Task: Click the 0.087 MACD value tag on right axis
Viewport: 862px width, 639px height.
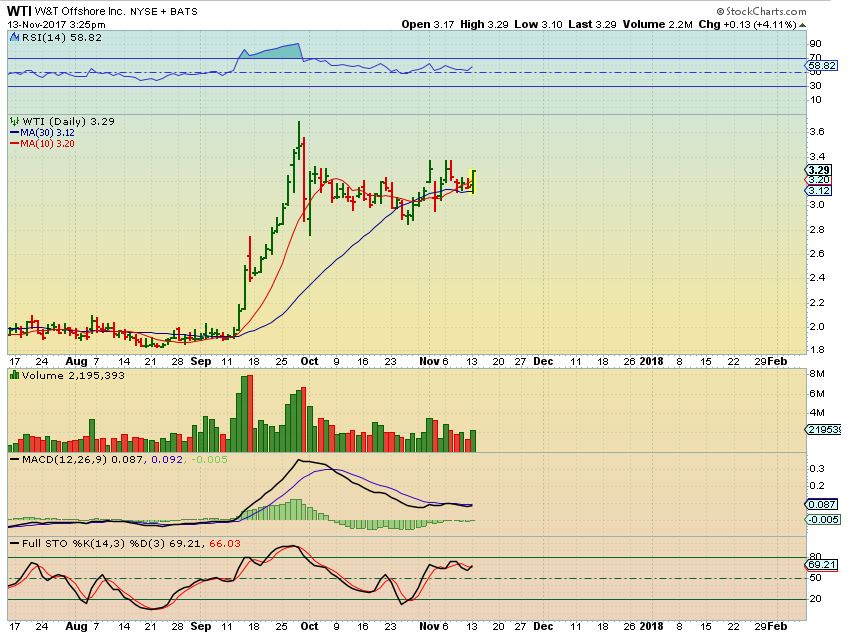Action: (822, 507)
